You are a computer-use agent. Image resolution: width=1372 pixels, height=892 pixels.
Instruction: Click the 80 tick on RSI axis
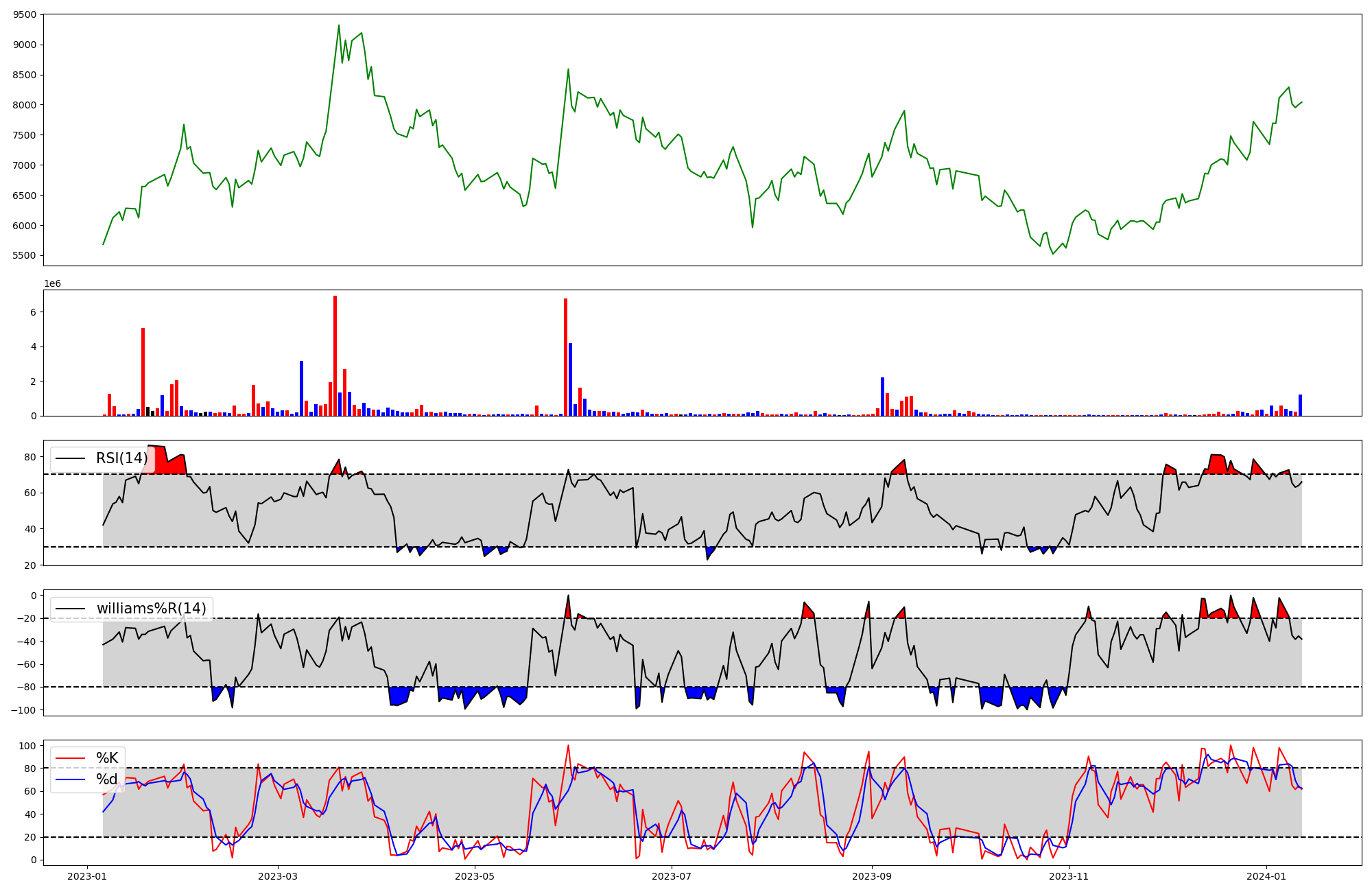tap(29, 456)
